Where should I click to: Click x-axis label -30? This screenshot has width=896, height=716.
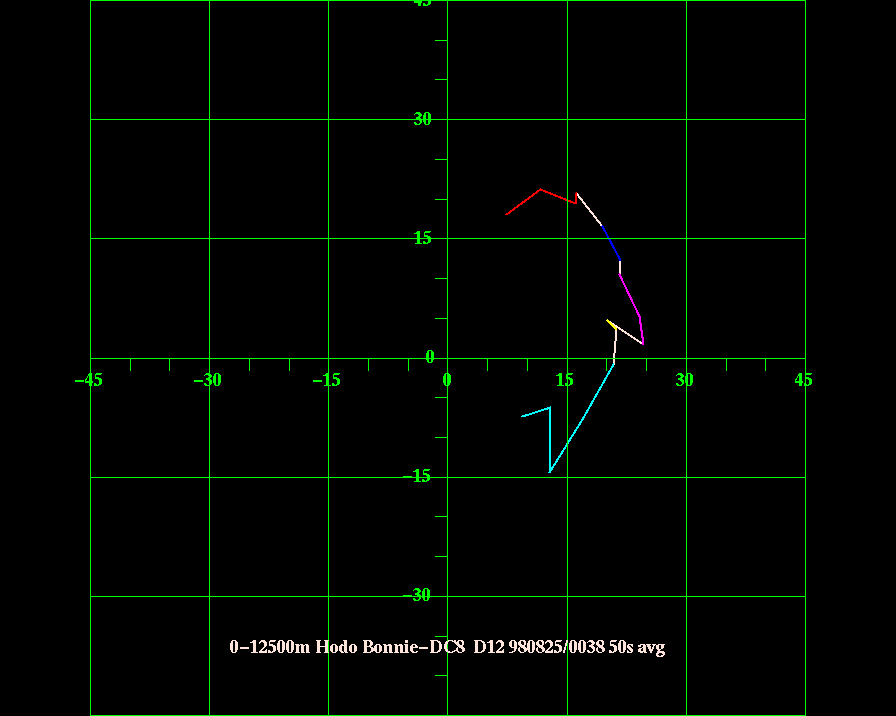point(207,380)
